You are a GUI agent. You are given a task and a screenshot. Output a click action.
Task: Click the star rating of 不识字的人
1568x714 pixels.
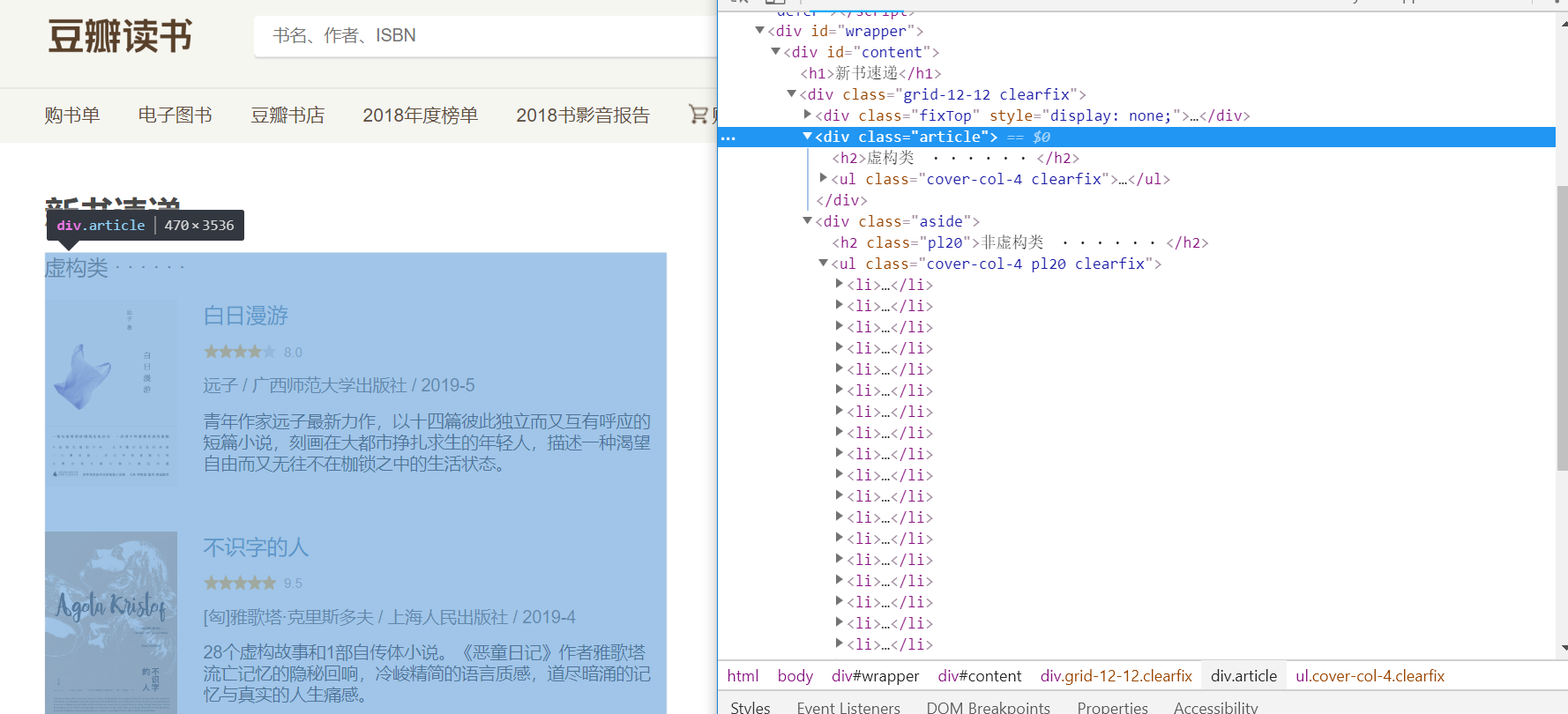tap(240, 584)
